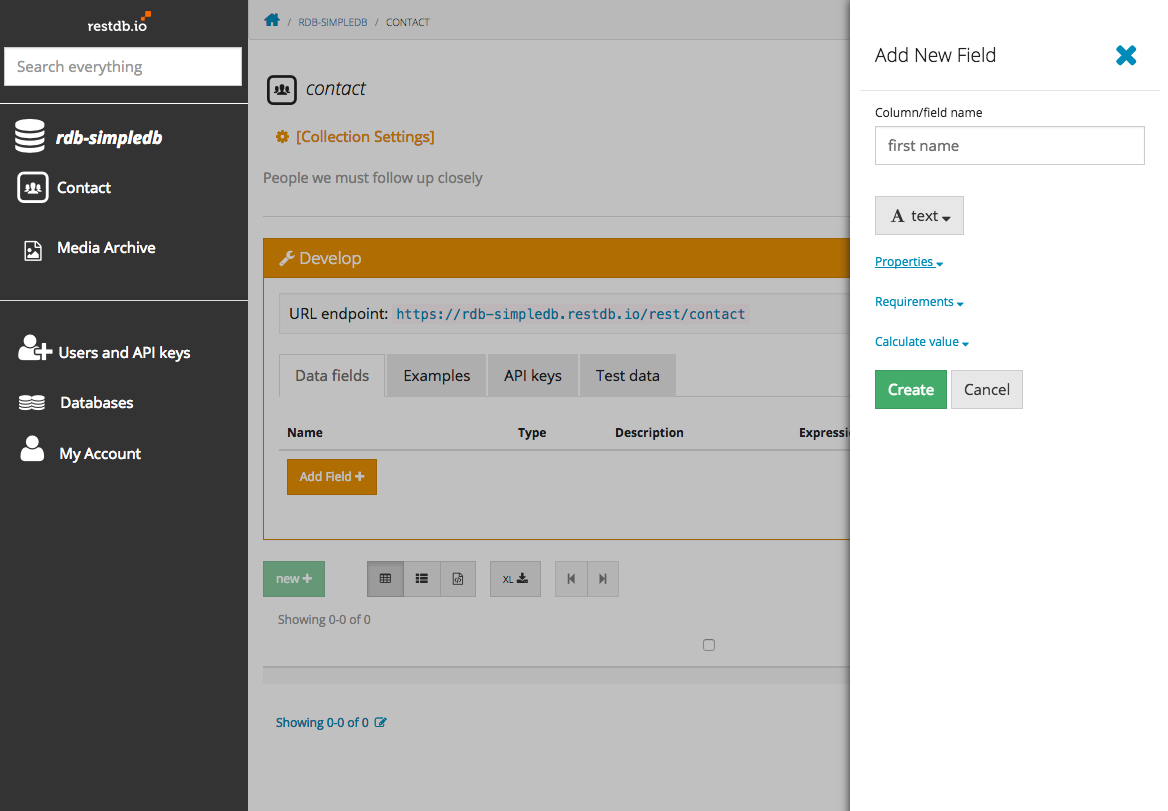Screen dimensions: 1168x811
Task: Click the gray 'Showing 0-0 of 0' status text
Action: click(324, 620)
